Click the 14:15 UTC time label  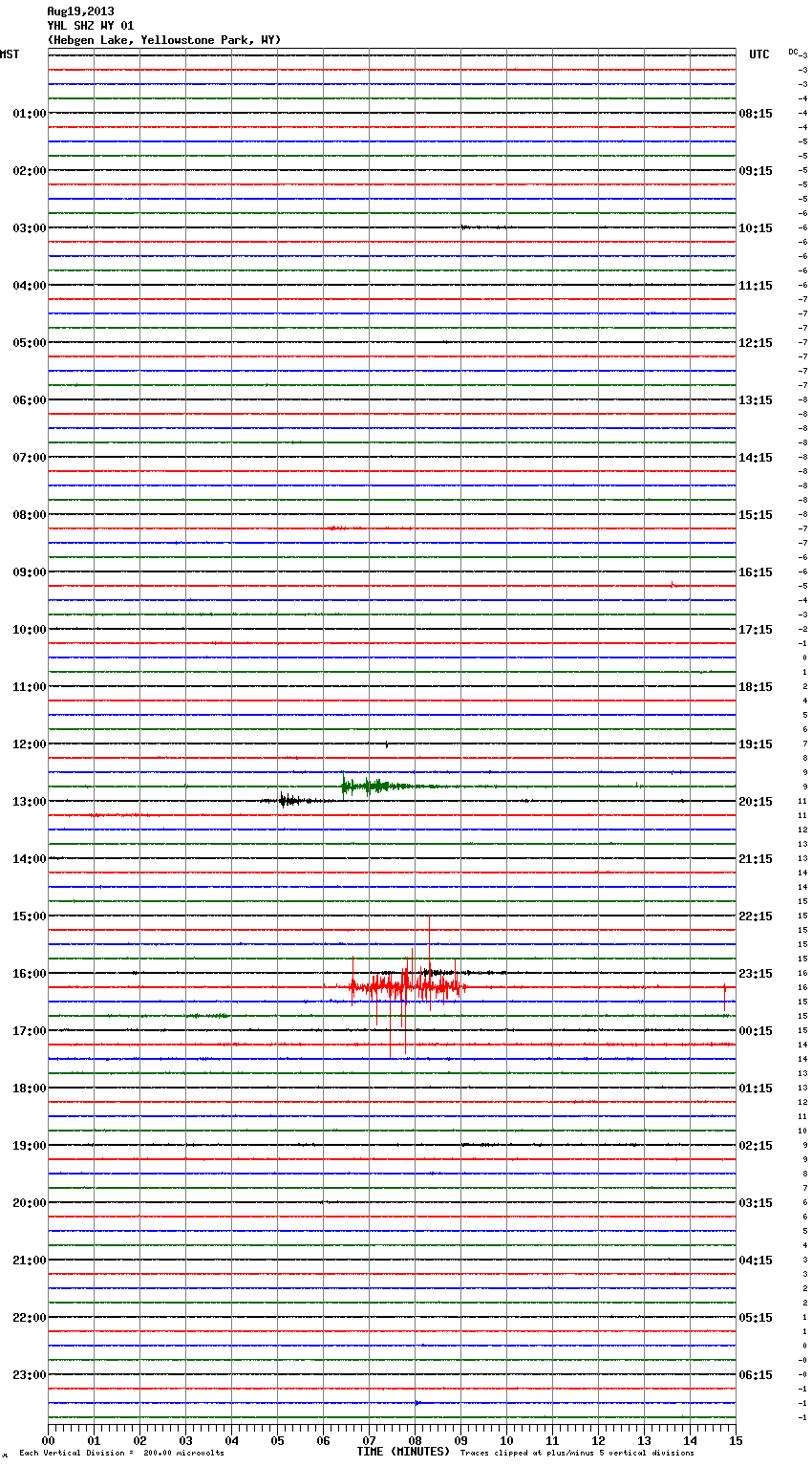(x=756, y=458)
